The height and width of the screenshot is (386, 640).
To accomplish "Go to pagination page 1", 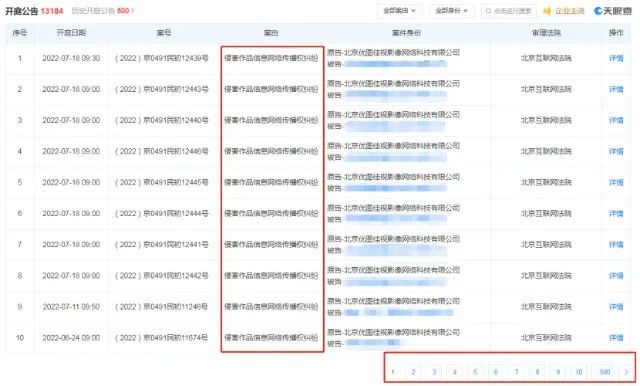I will [393, 372].
